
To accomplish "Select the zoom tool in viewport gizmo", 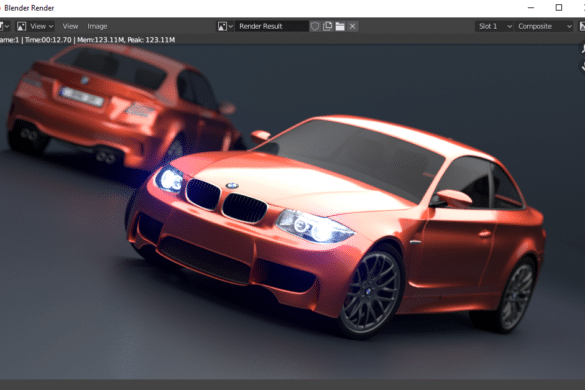I will tap(582, 49).
